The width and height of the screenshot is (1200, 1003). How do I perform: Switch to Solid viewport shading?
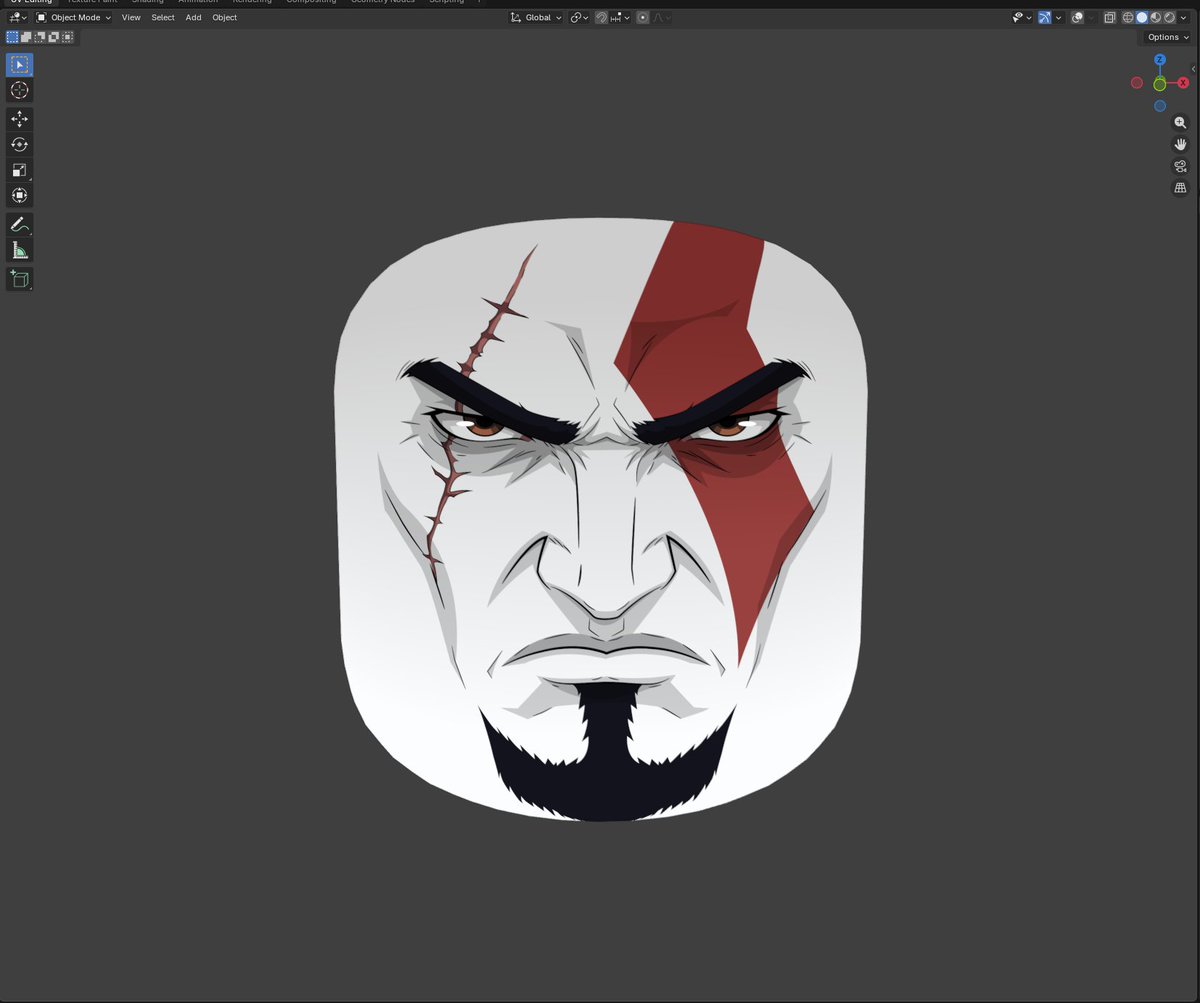[1142, 18]
